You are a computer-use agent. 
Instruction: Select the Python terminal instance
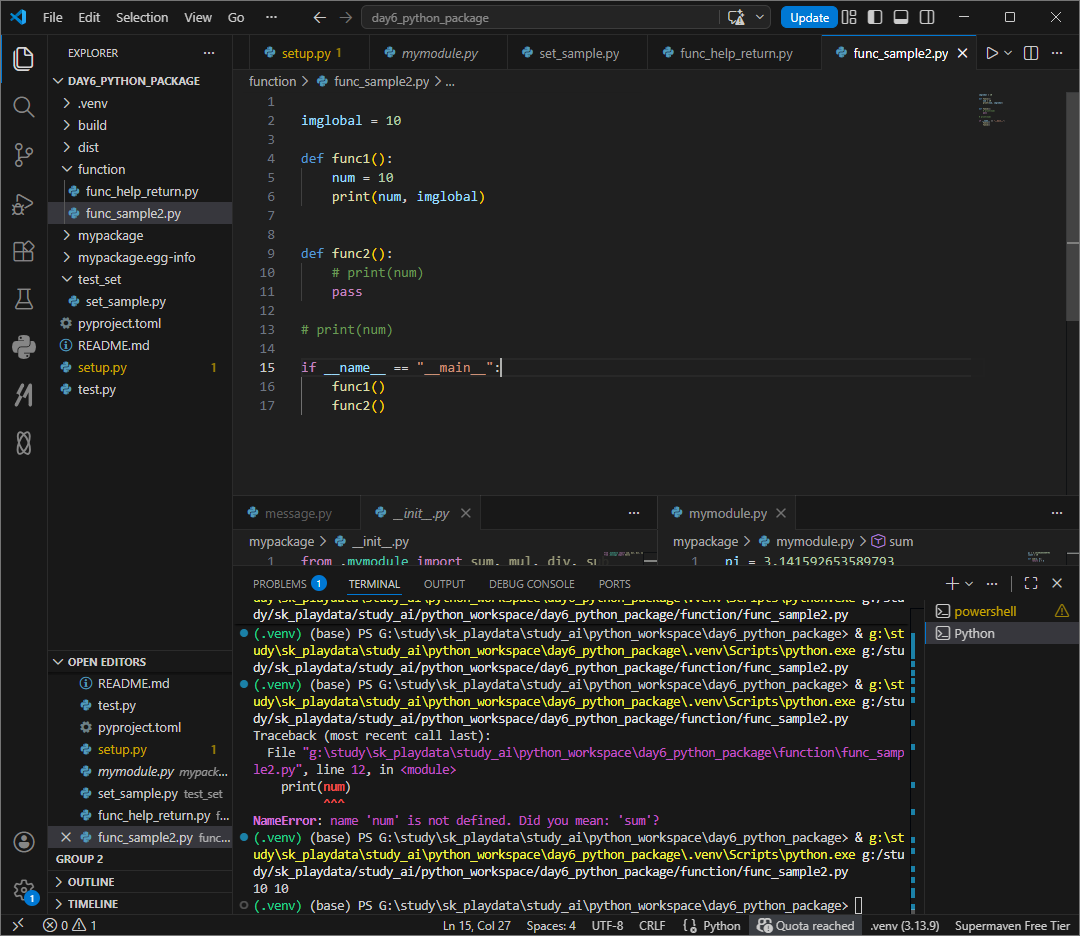click(1001, 633)
